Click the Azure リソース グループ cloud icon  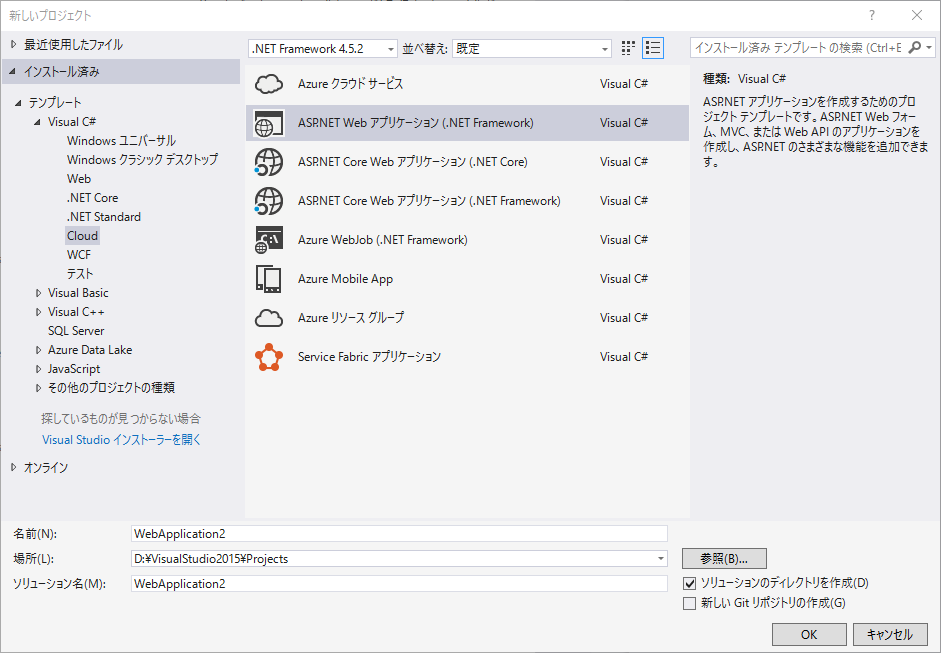point(268,318)
